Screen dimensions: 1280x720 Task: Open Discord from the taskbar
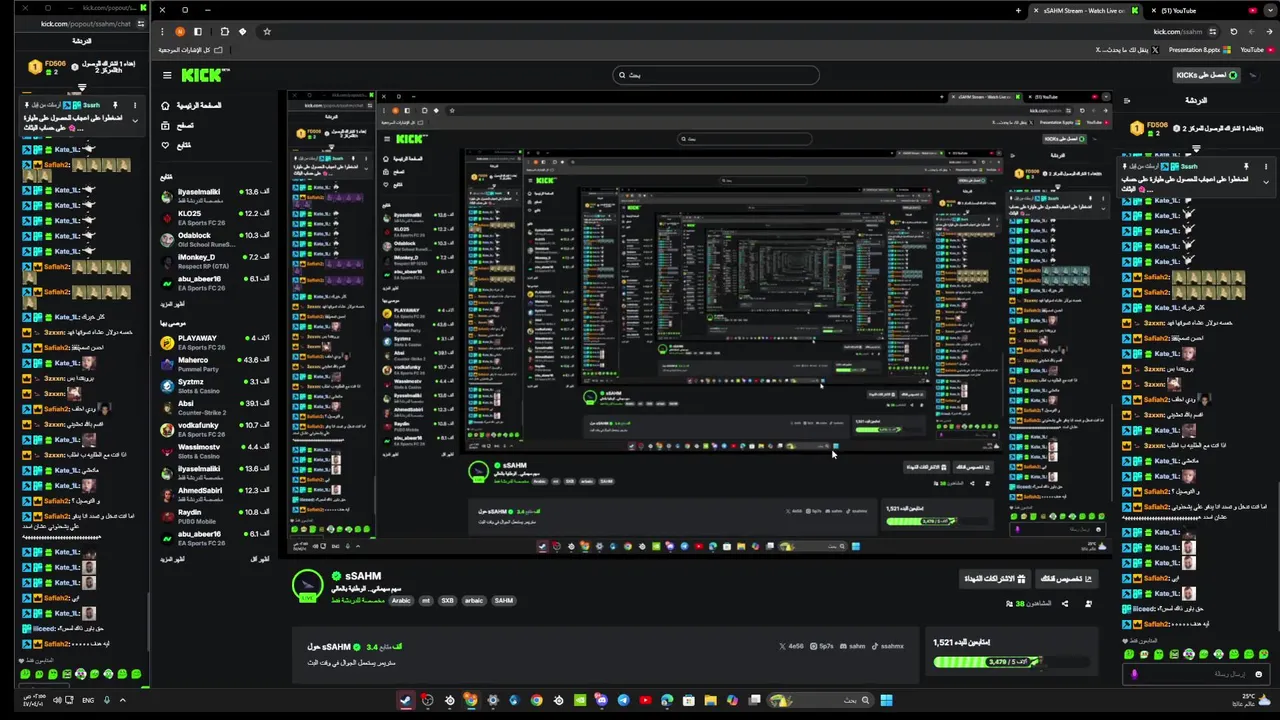tap(603, 700)
